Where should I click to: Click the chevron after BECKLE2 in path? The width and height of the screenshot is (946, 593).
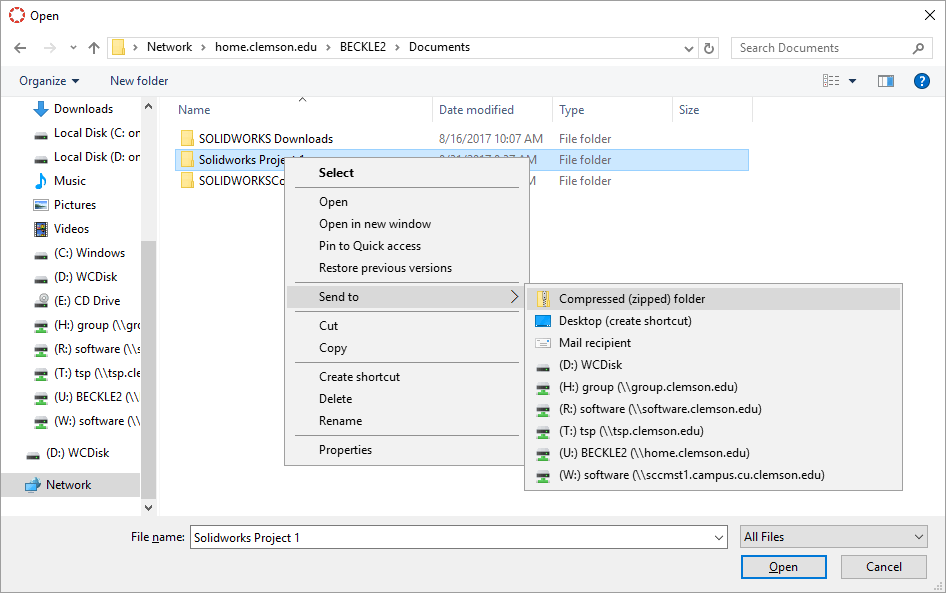(397, 48)
